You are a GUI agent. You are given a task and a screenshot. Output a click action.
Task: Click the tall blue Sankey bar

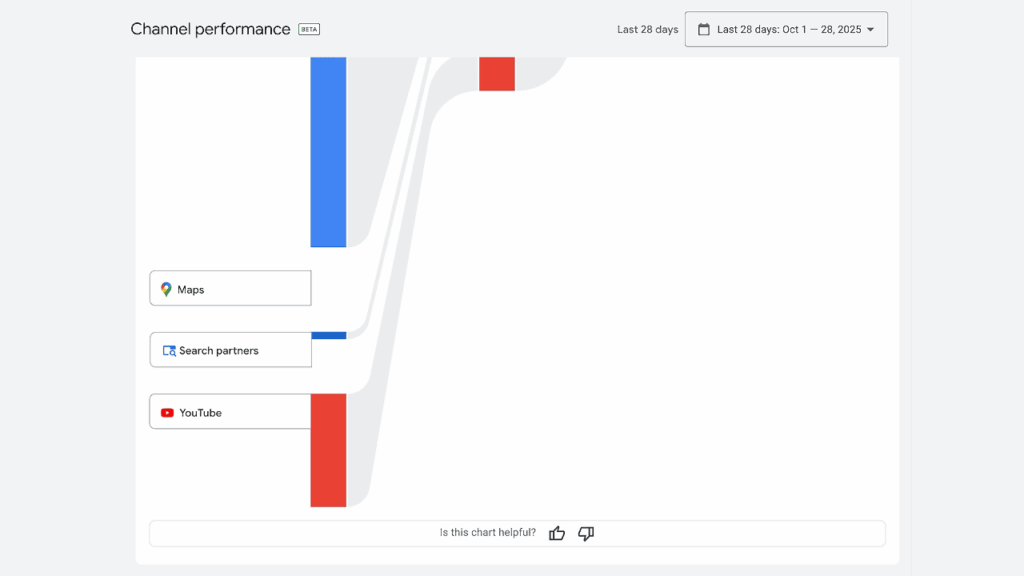pos(329,150)
